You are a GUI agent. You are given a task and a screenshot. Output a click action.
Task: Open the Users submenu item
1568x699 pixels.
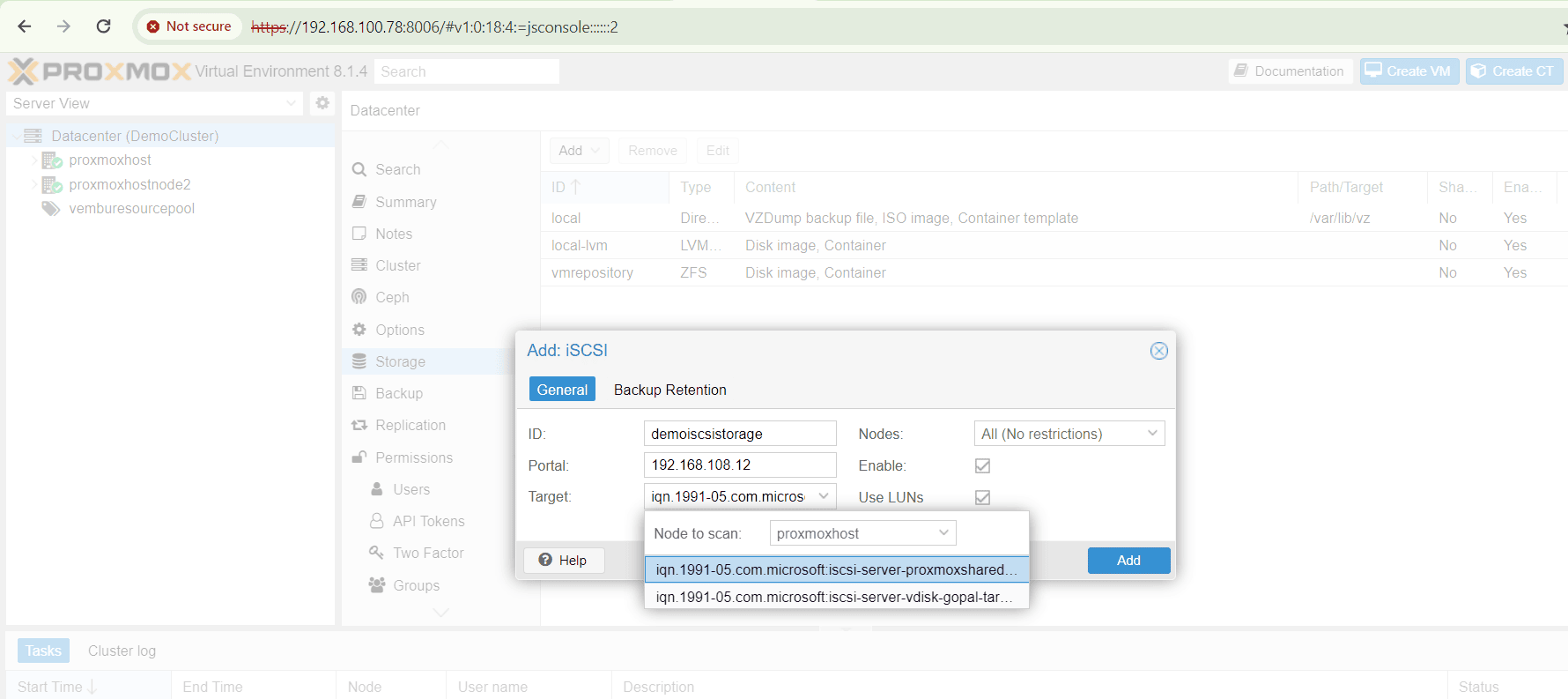(410, 489)
